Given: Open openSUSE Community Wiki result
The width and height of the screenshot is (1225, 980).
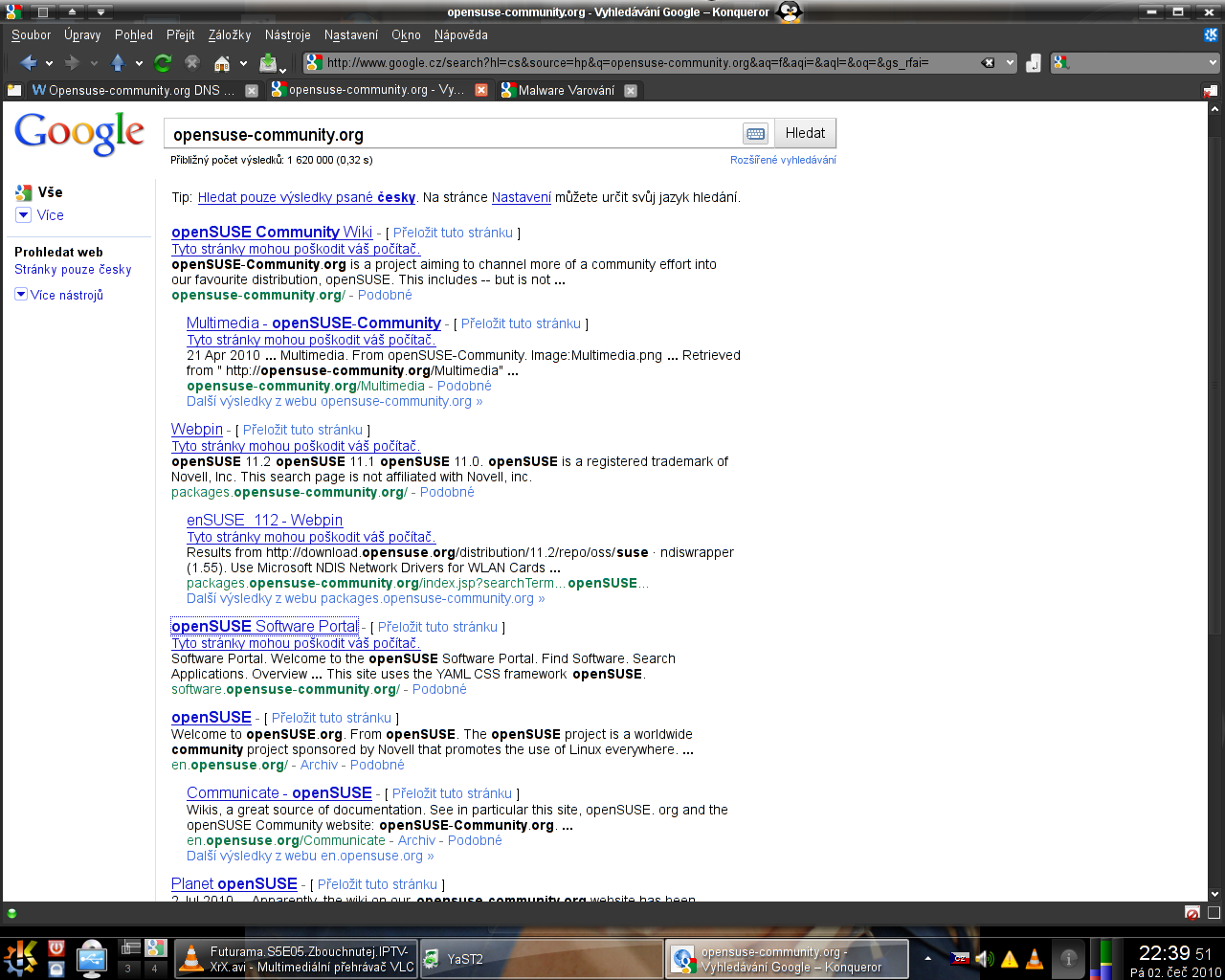Looking at the screenshot, I should (x=272, y=232).
